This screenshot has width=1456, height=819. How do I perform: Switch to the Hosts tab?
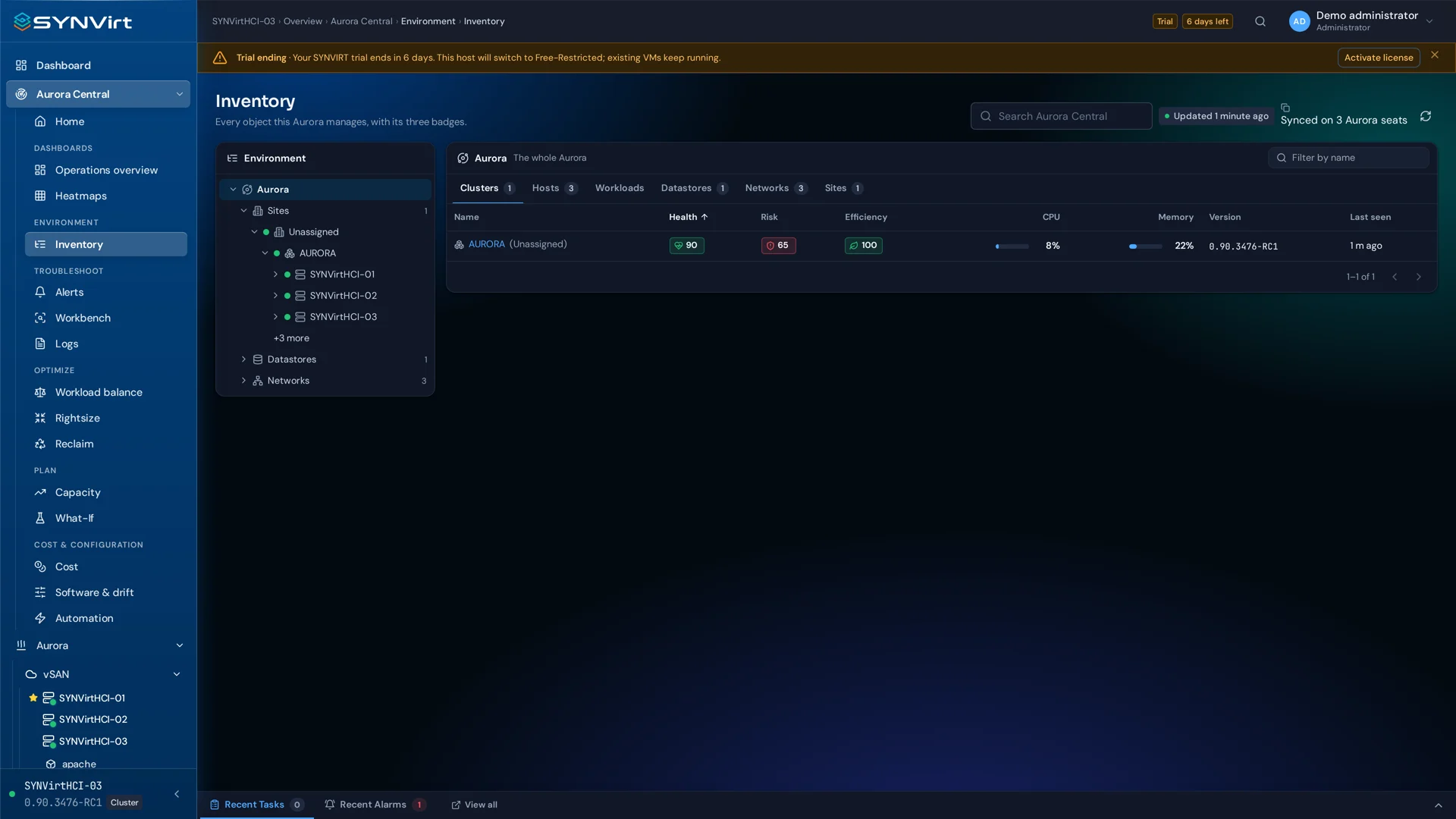[x=554, y=188]
